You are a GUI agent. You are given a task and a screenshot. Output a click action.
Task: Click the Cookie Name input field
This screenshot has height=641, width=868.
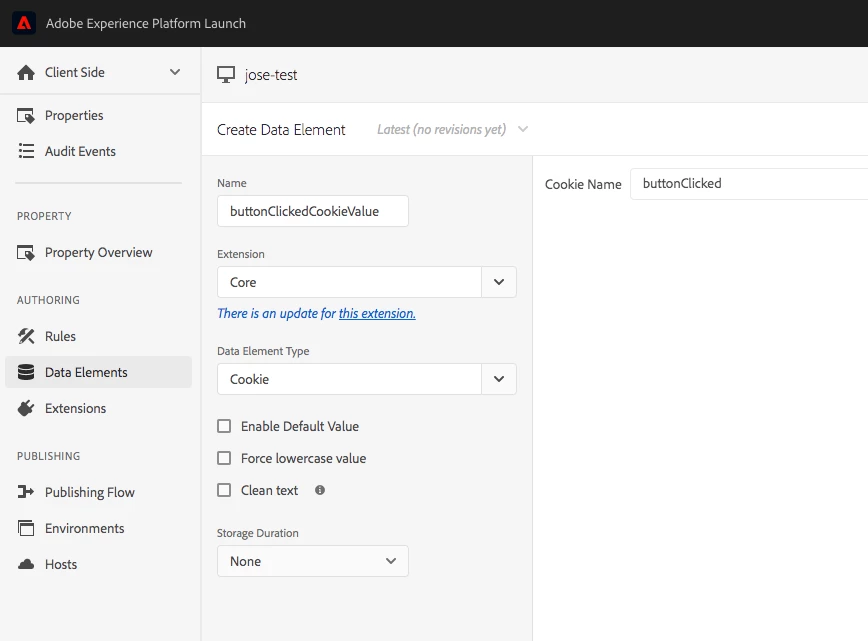748,184
